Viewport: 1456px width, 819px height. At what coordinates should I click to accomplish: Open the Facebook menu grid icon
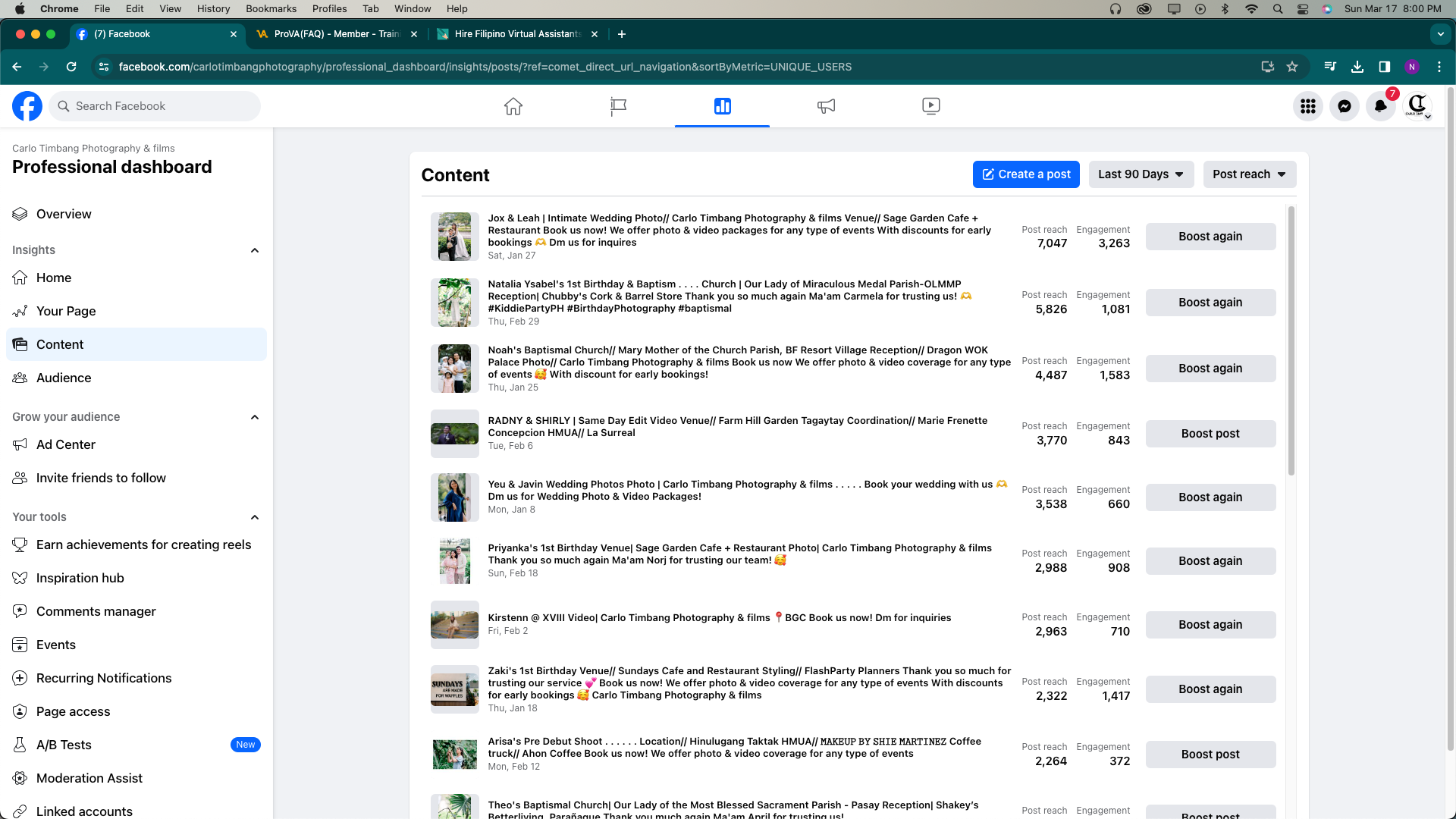(1308, 106)
